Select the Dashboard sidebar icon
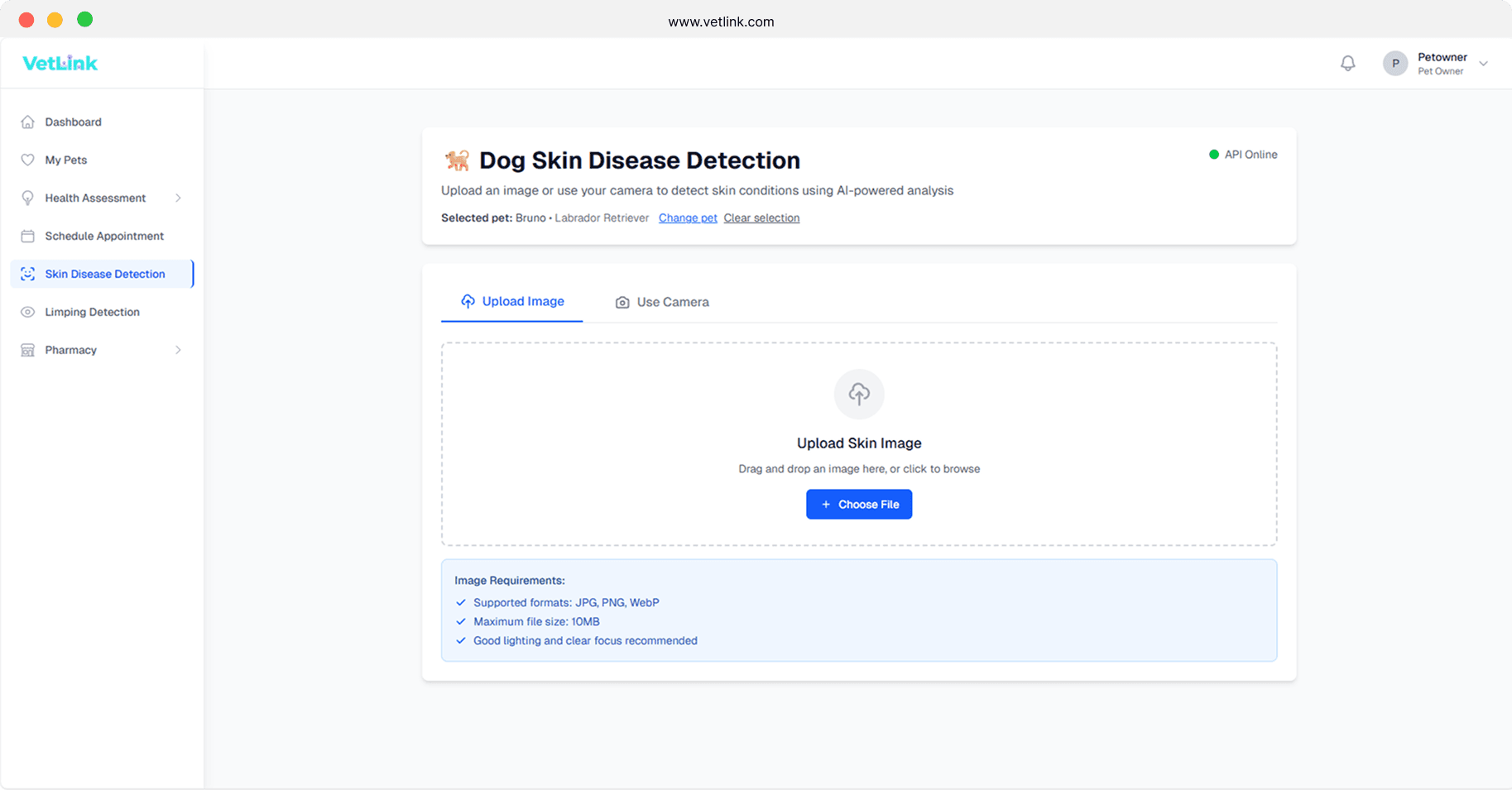 pos(27,122)
